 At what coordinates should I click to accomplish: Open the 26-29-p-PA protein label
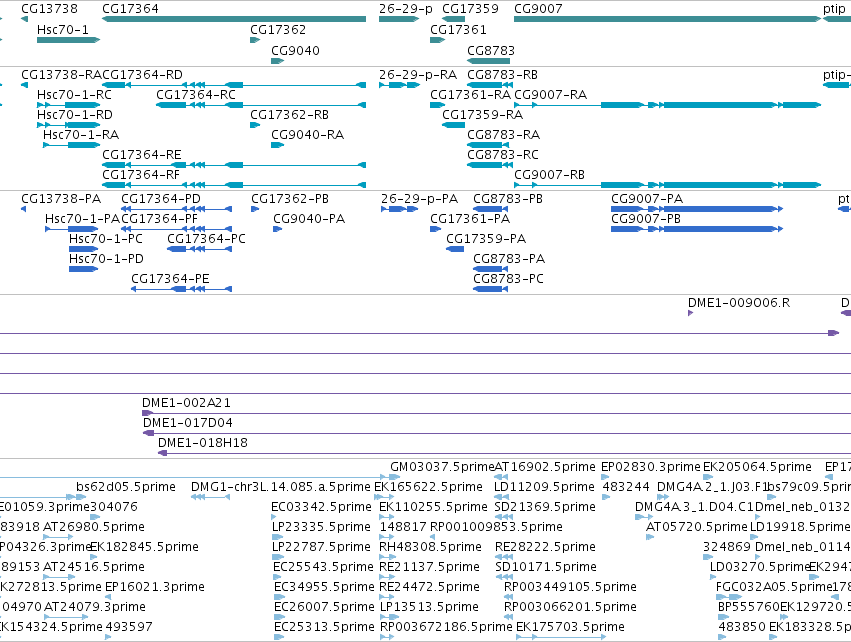click(x=419, y=199)
